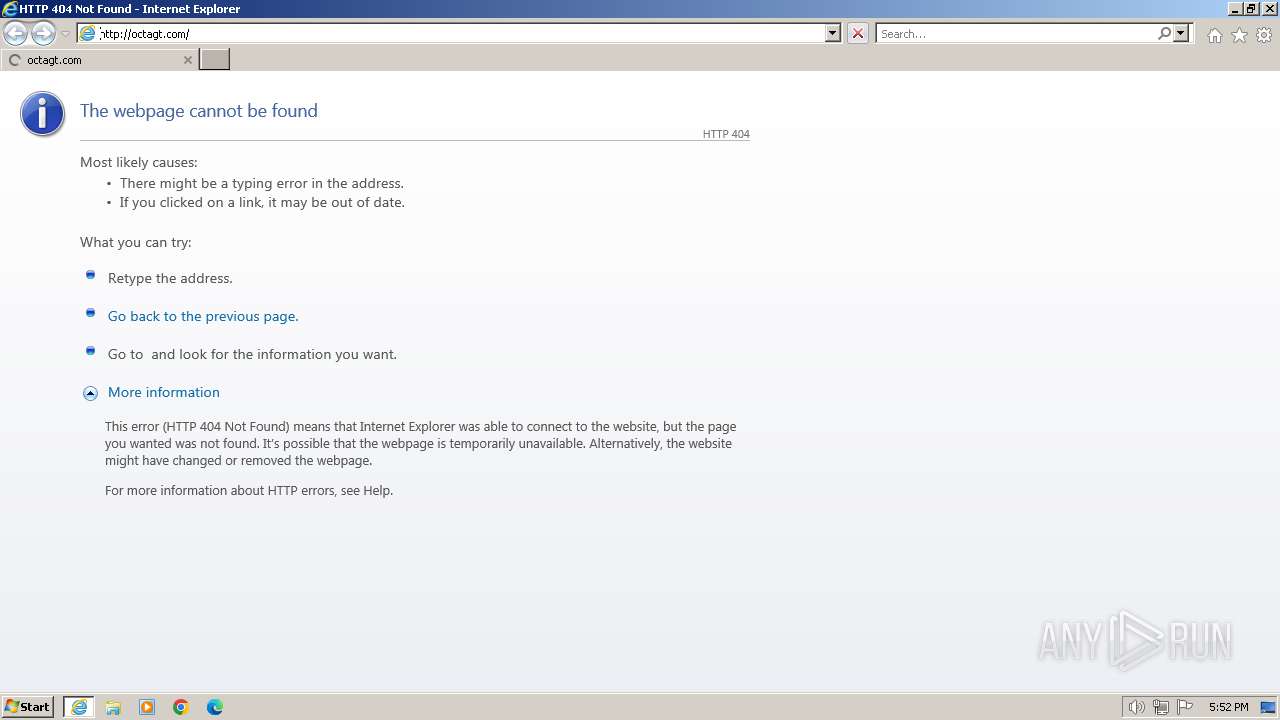
Task: Close the octagt.com tab
Action: coord(187,60)
